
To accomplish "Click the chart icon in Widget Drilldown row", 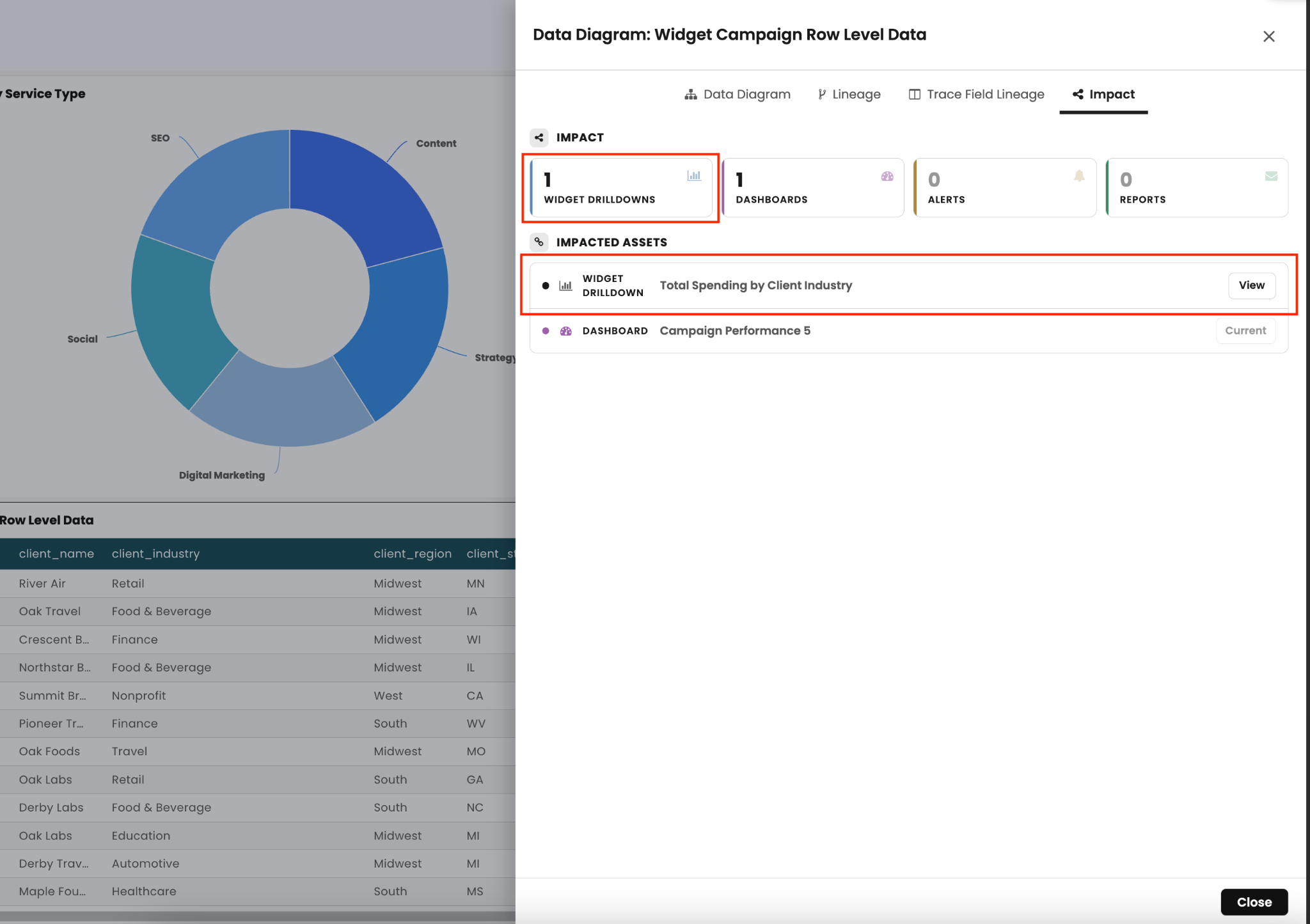I will tap(565, 286).
